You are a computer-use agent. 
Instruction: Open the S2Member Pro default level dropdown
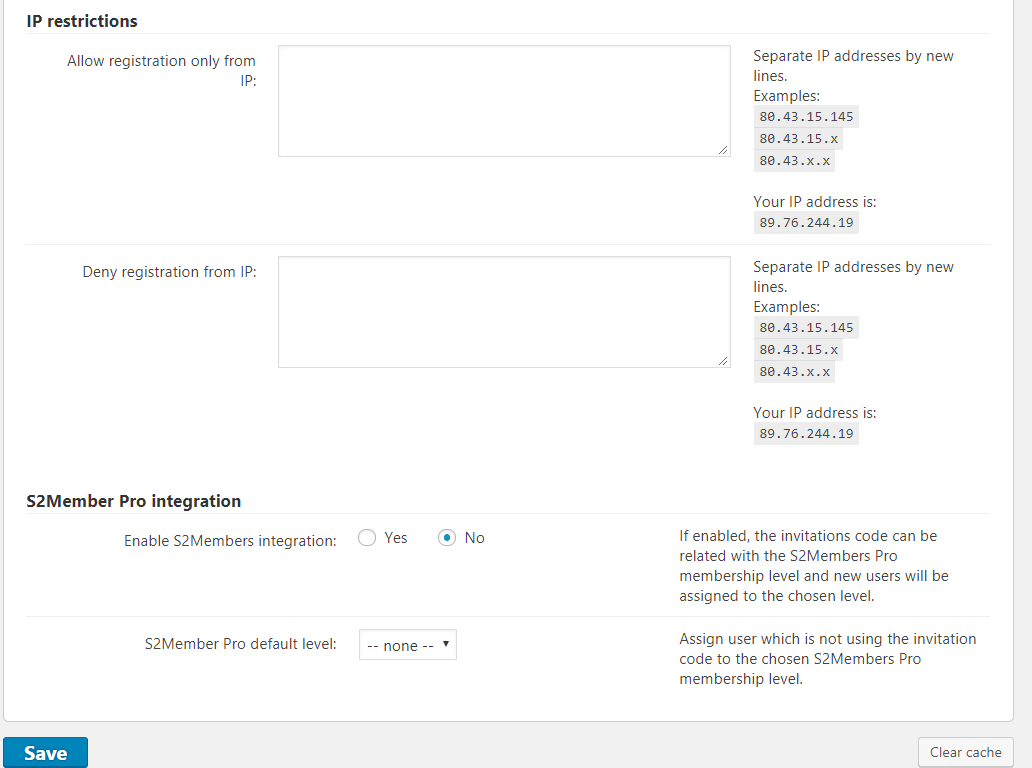pyautogui.click(x=407, y=645)
